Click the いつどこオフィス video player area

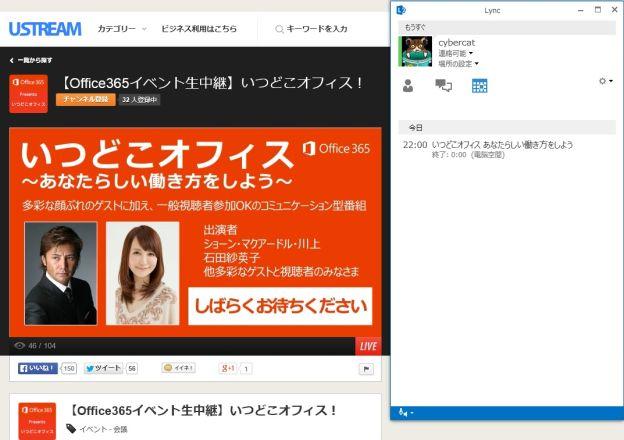point(195,232)
